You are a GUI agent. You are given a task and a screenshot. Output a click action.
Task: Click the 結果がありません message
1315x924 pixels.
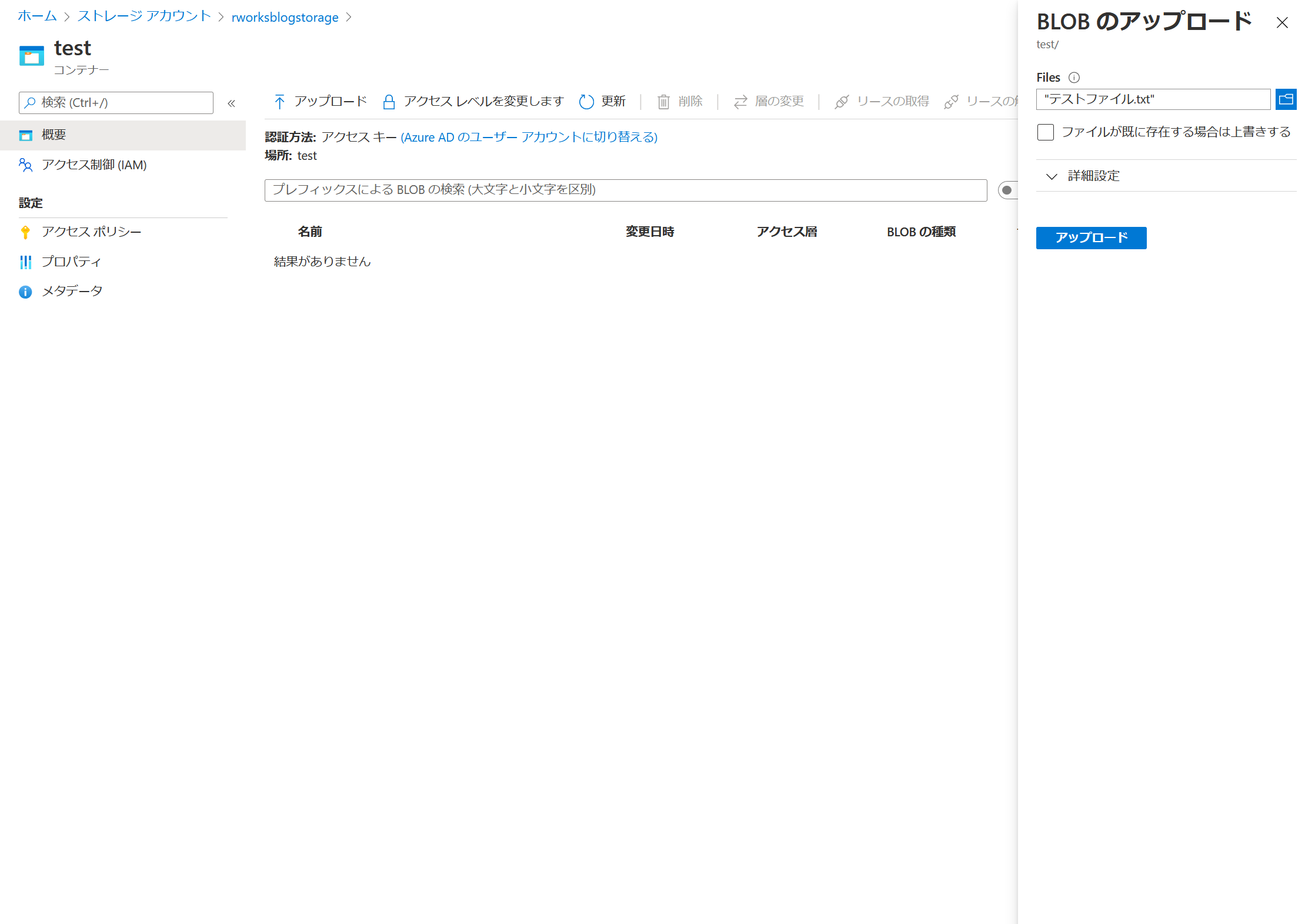(322, 262)
